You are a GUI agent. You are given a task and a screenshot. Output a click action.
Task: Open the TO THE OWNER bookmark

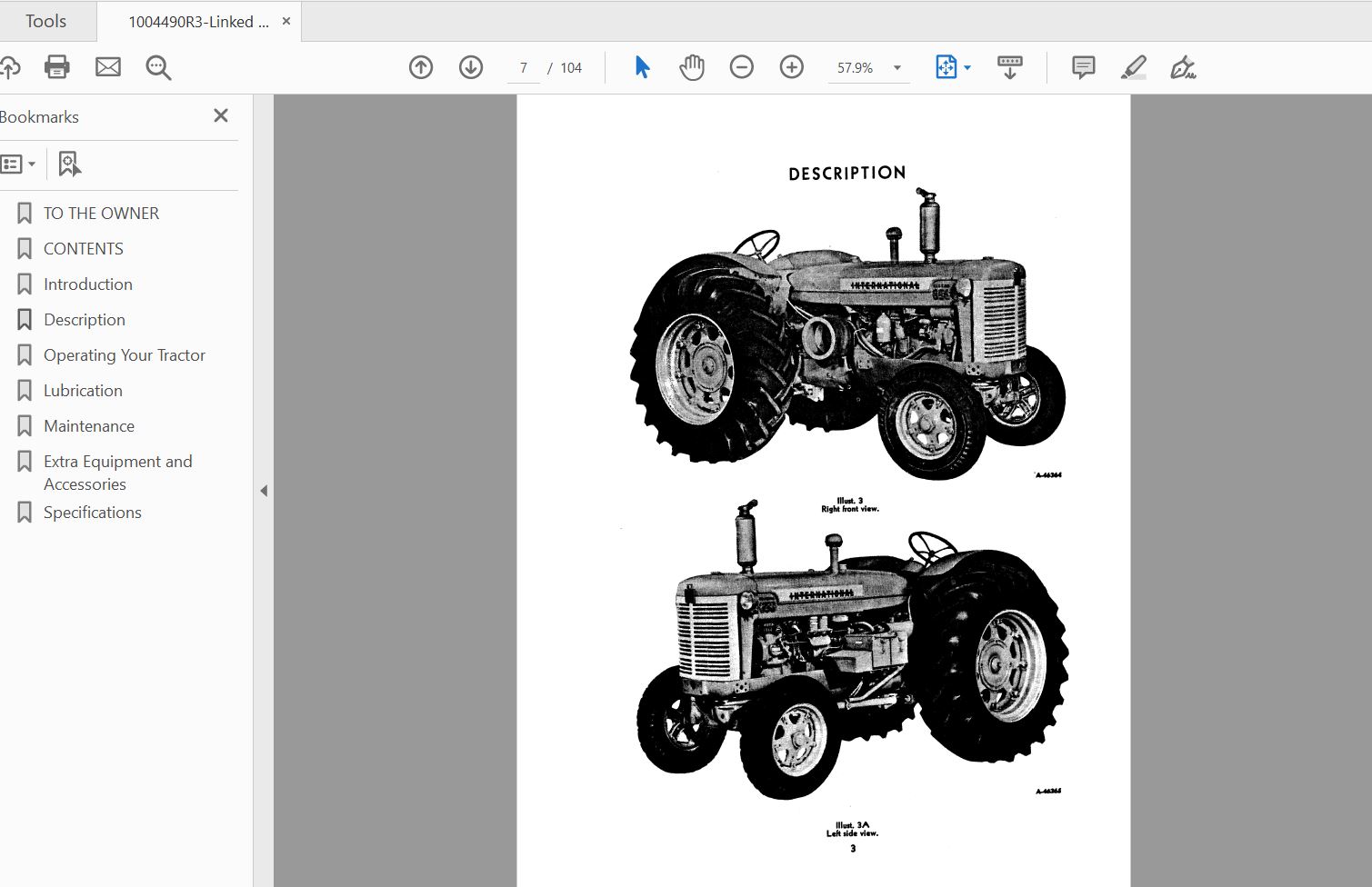pyautogui.click(x=101, y=214)
